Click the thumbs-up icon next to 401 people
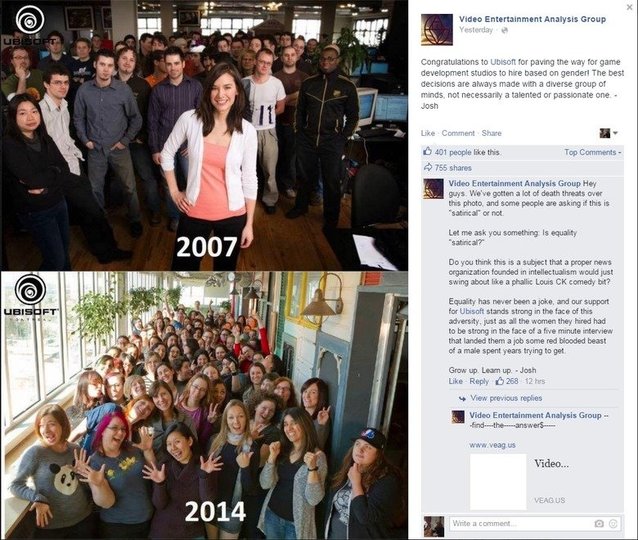This screenshot has width=638, height=540. click(x=427, y=152)
